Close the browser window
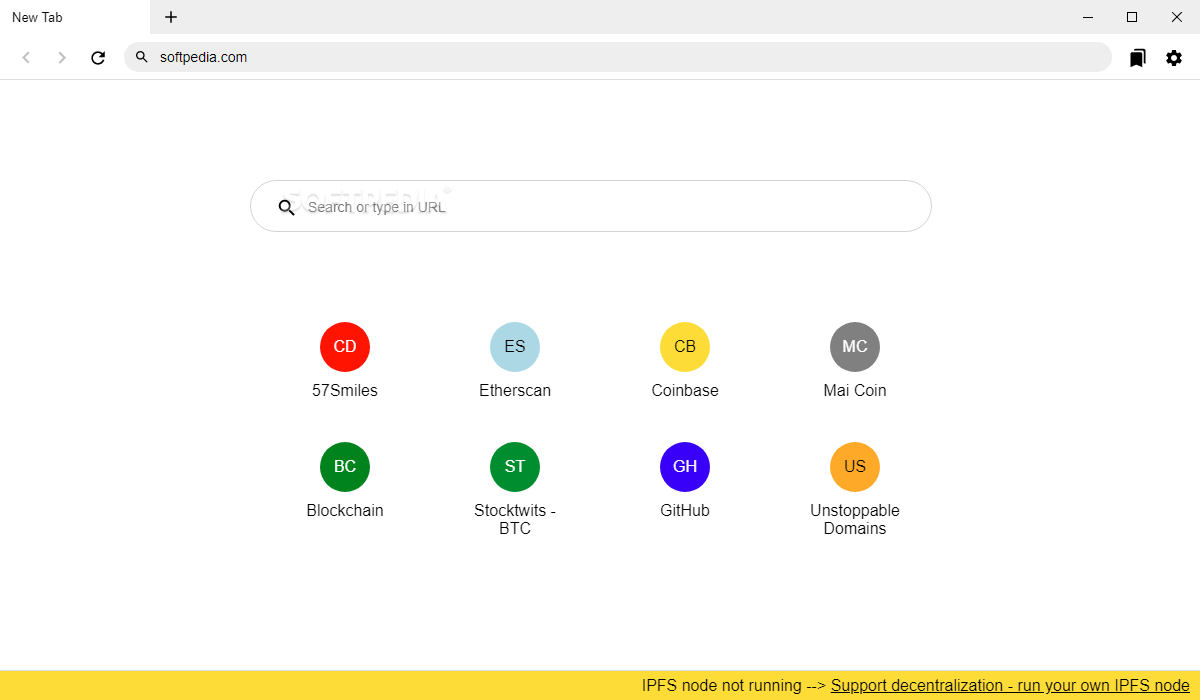The image size is (1200, 700). (x=1177, y=17)
